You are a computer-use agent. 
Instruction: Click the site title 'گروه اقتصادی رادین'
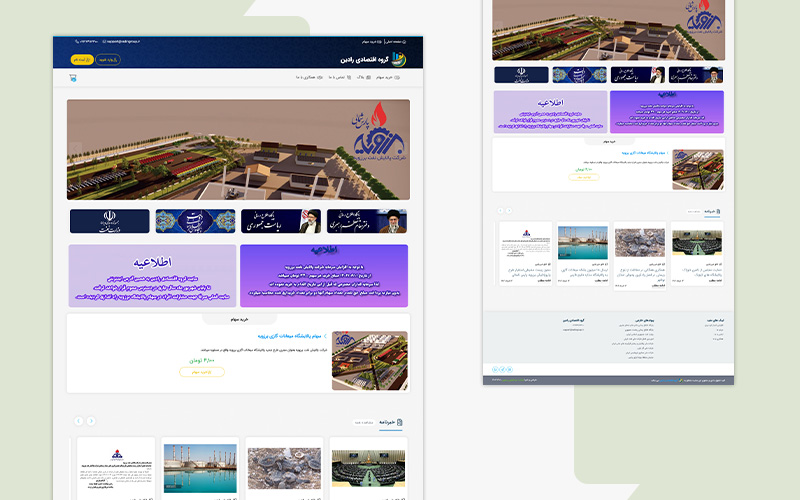click(x=364, y=60)
